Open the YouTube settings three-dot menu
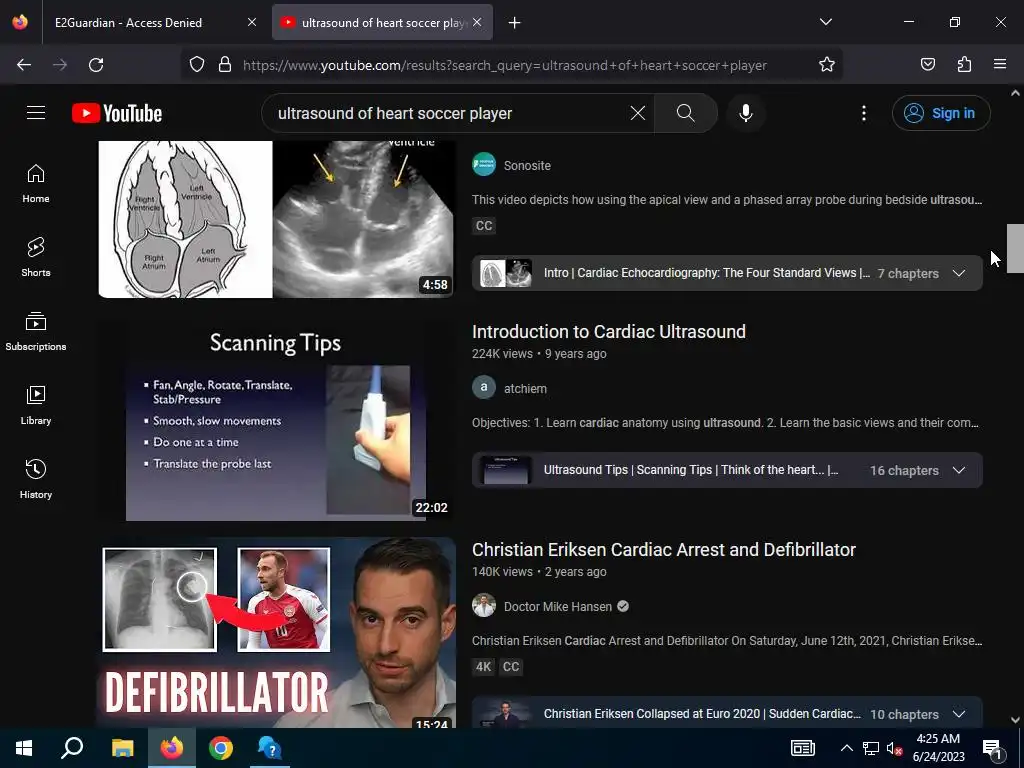The height and width of the screenshot is (768, 1024). [x=863, y=113]
